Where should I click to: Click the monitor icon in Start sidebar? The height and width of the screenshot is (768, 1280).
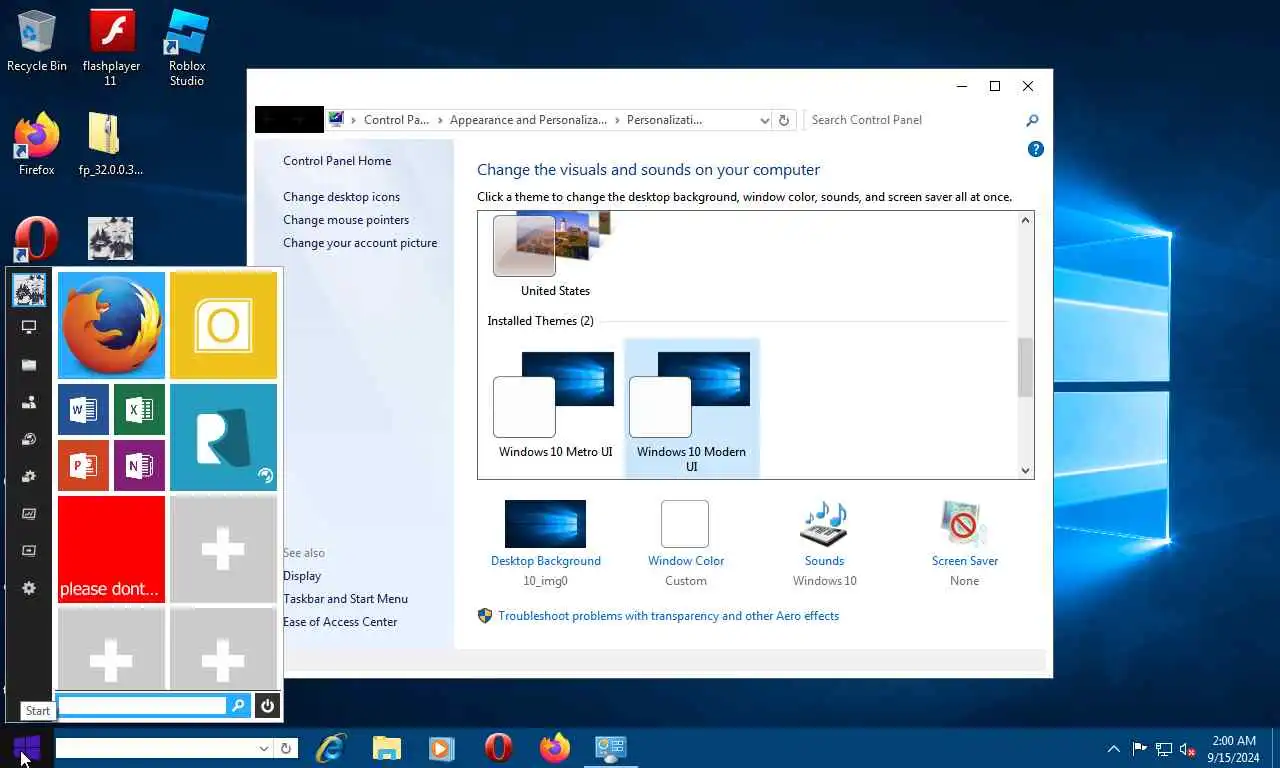[29, 327]
